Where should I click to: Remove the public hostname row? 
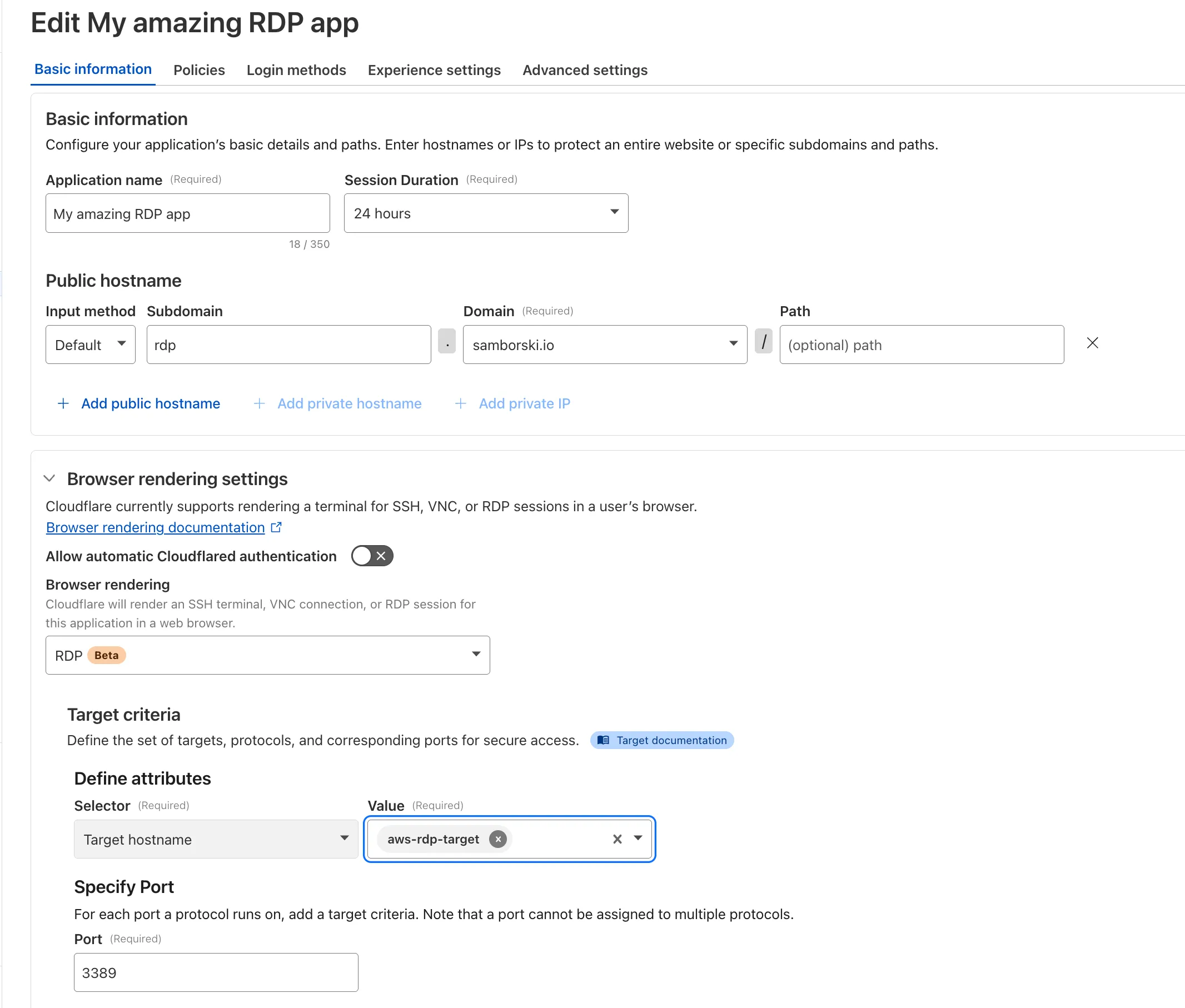tap(1092, 343)
